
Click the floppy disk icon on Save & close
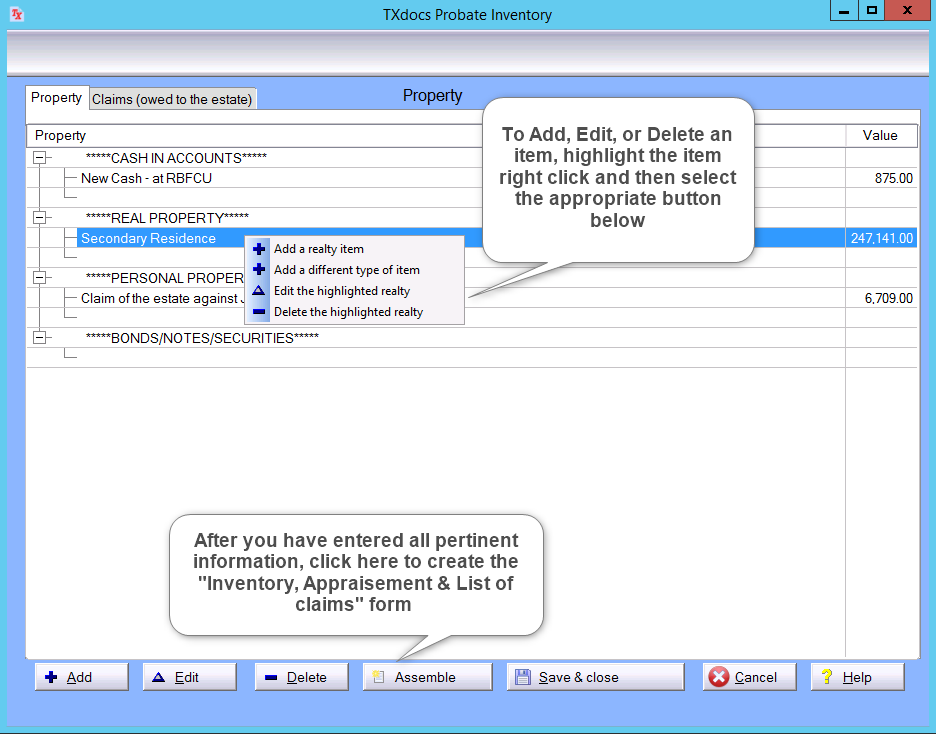522,676
